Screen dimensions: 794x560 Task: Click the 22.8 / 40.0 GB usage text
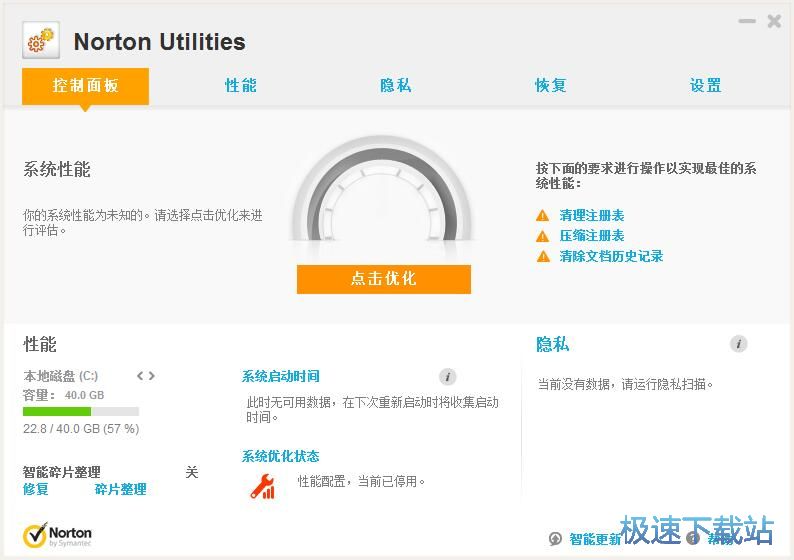(x=81, y=429)
